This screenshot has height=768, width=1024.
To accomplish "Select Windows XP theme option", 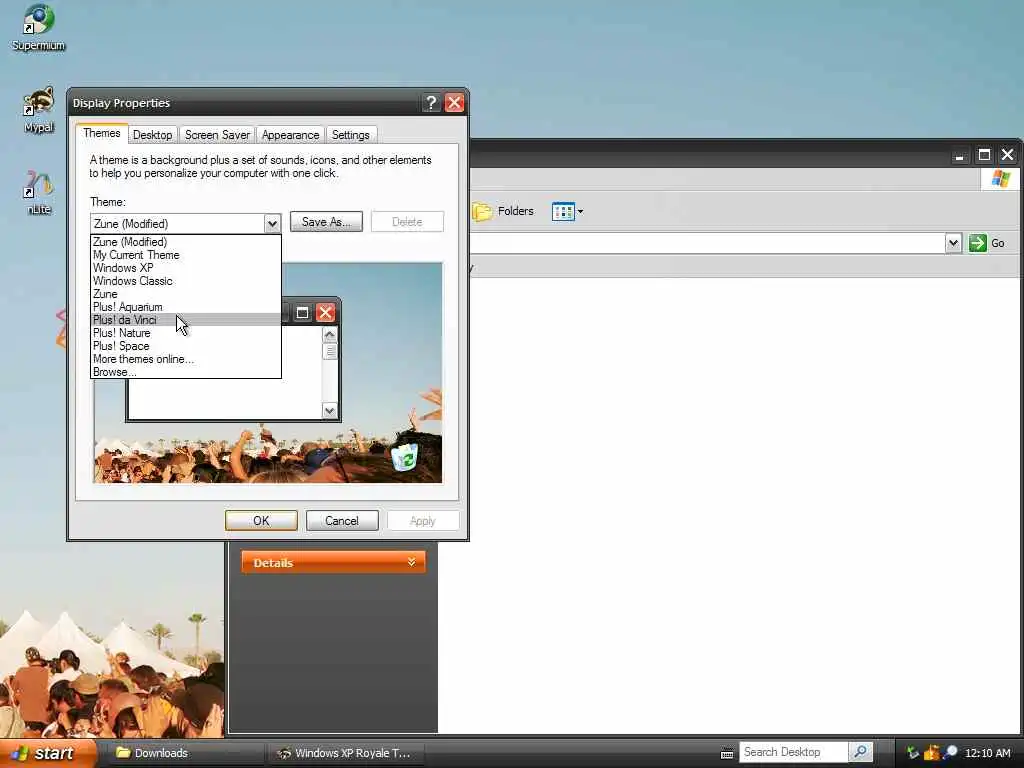I will point(185,268).
